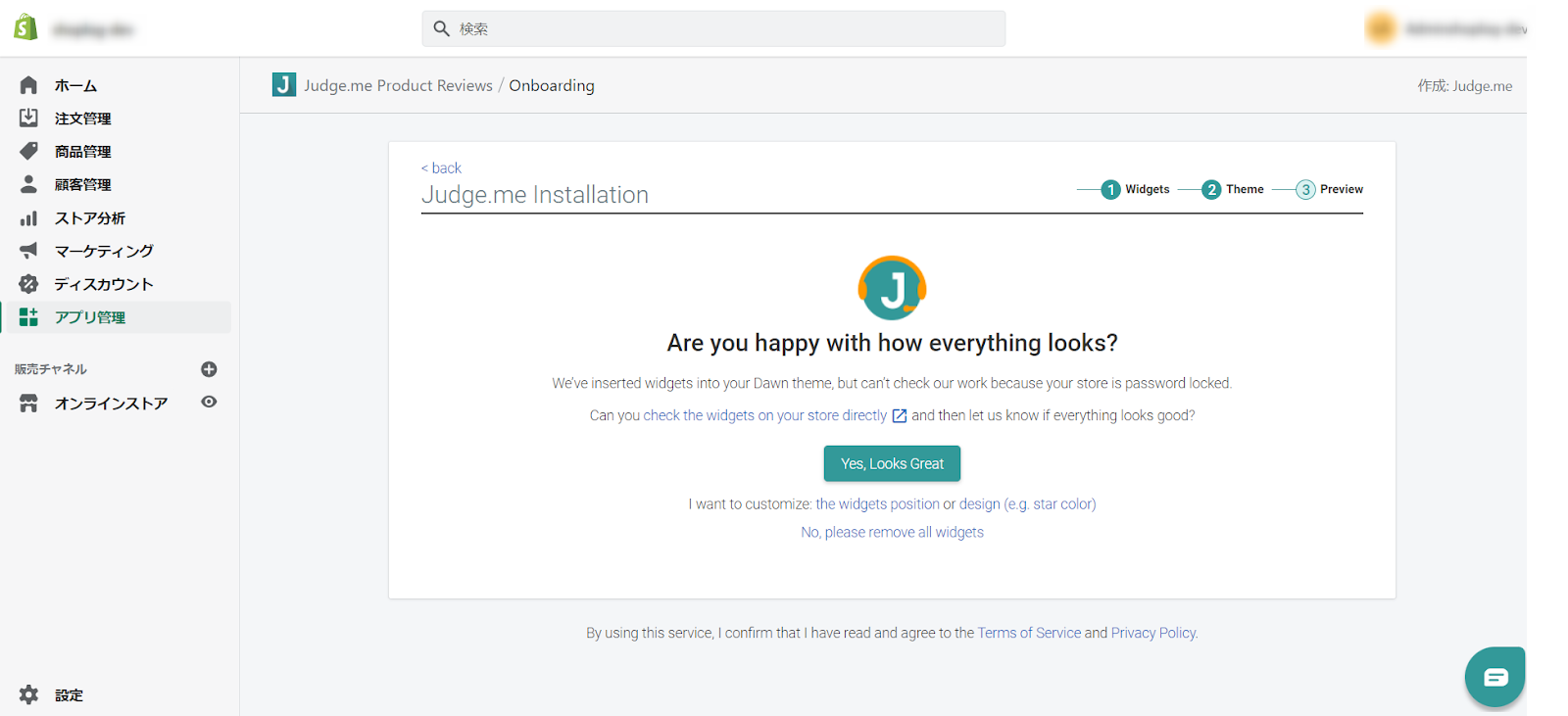Open Privacy Policy link
The width and height of the screenshot is (1568, 716).
[x=1153, y=633]
